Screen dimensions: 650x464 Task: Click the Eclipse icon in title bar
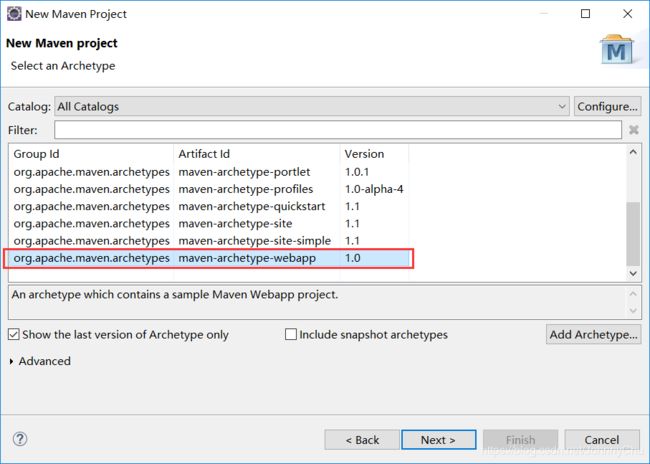coord(14,14)
